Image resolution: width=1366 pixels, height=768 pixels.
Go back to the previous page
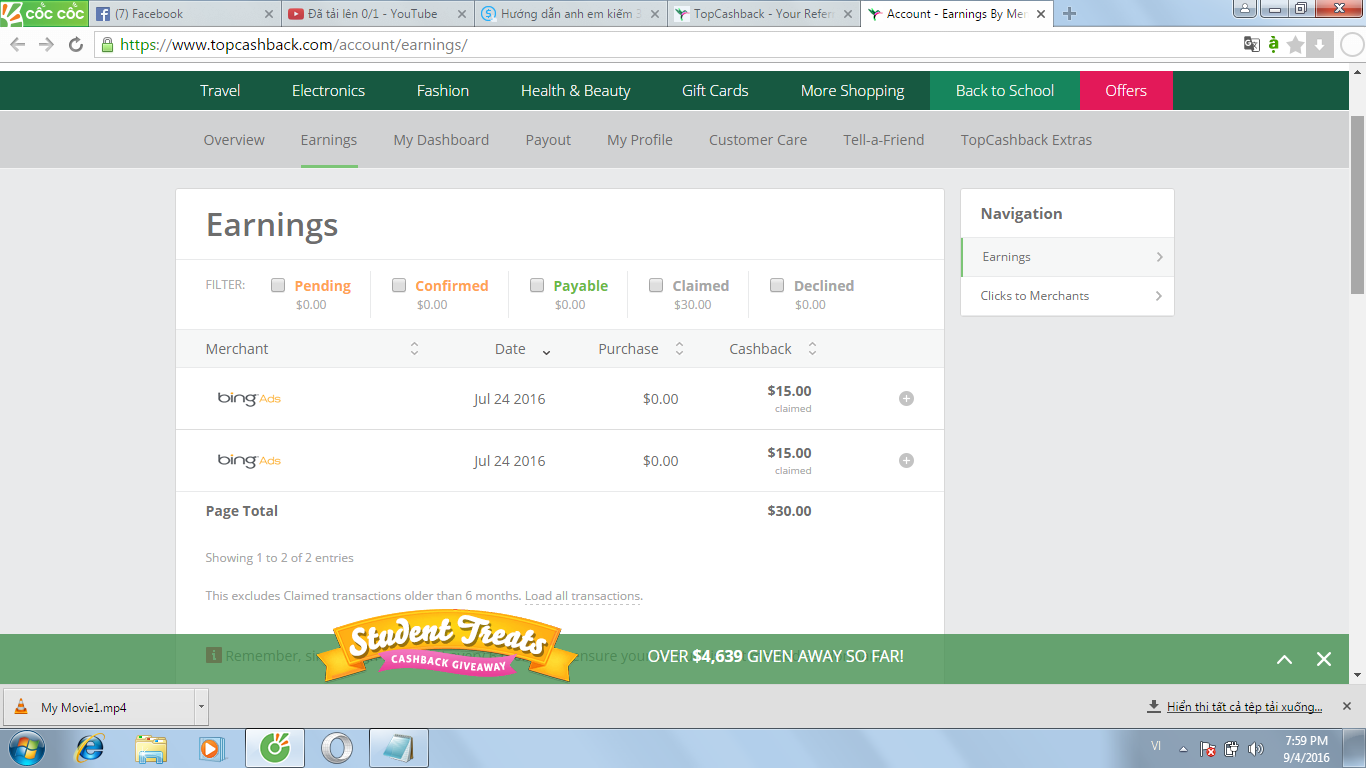18,44
